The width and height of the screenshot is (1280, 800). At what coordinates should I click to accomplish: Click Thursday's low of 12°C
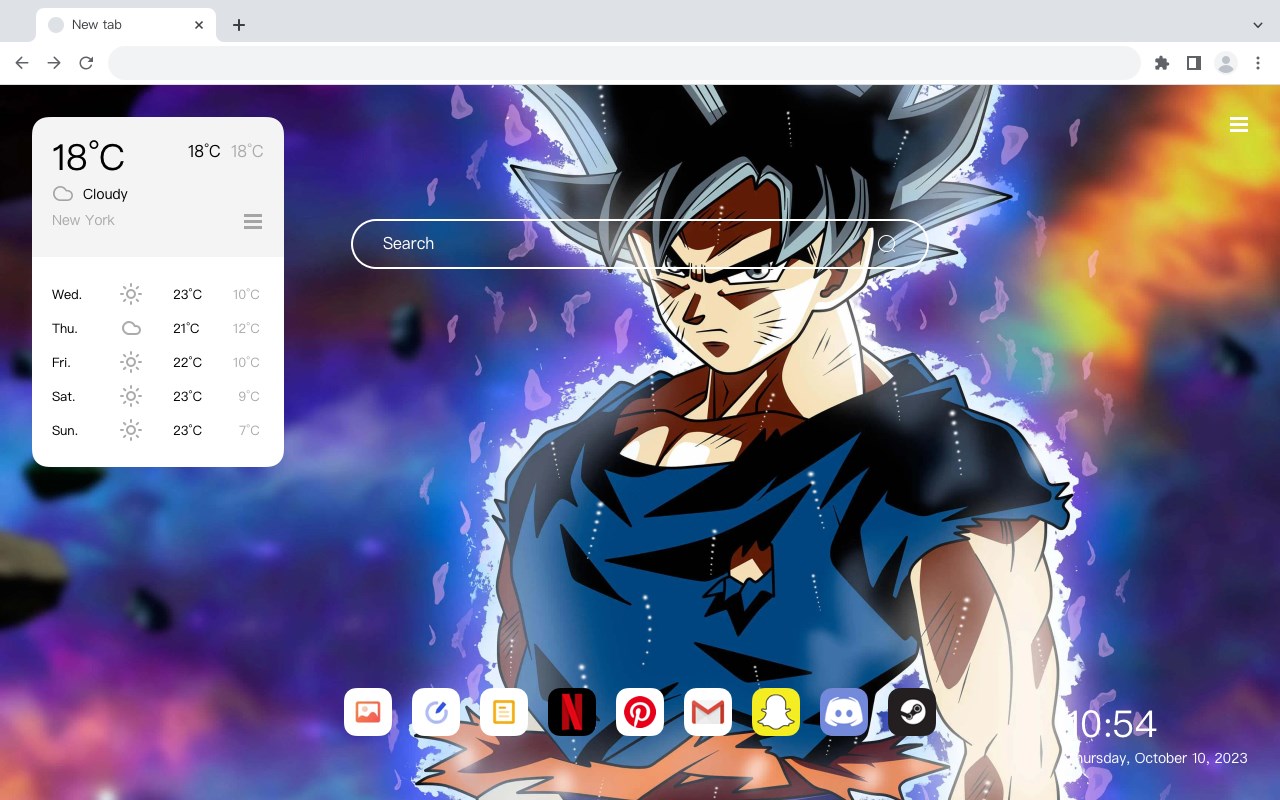pyautogui.click(x=247, y=328)
